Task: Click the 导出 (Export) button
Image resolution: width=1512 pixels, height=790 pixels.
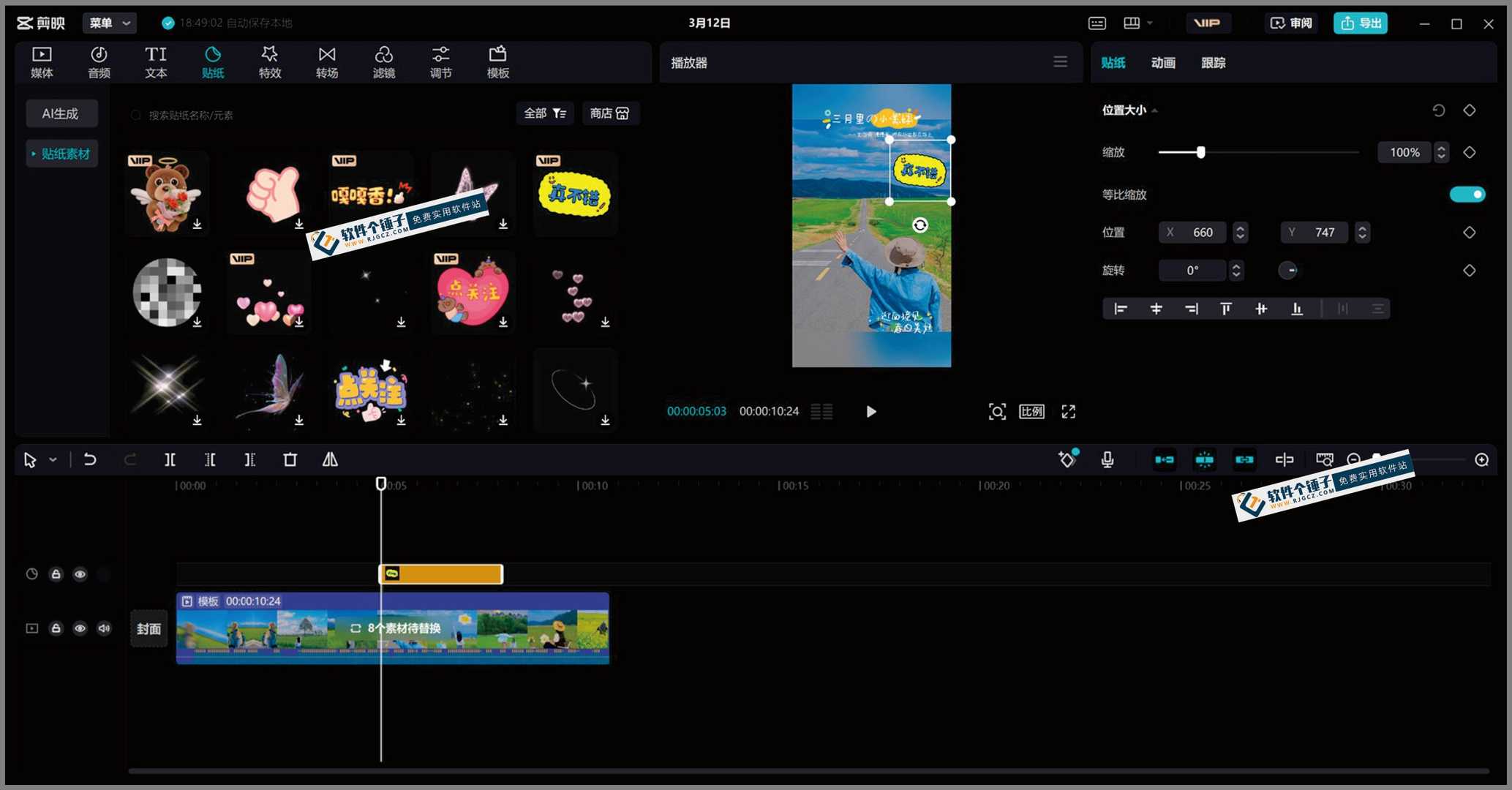Action: pos(1360,23)
